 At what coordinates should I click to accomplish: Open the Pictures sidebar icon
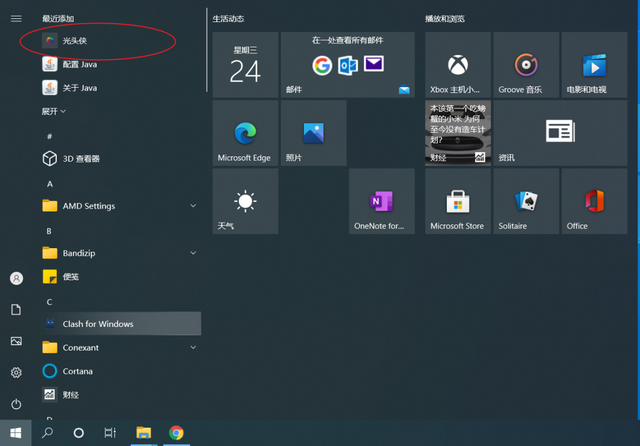tap(16, 341)
